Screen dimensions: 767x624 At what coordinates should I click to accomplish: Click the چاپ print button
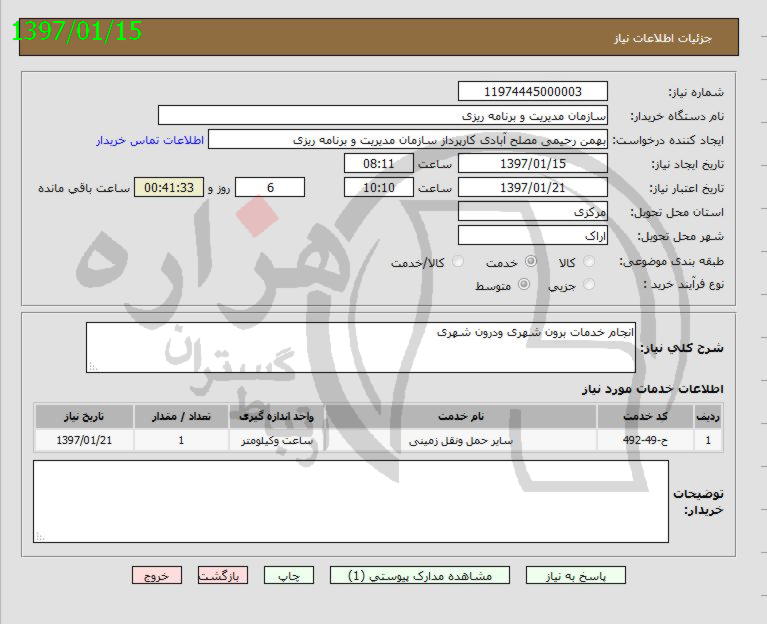(x=289, y=576)
